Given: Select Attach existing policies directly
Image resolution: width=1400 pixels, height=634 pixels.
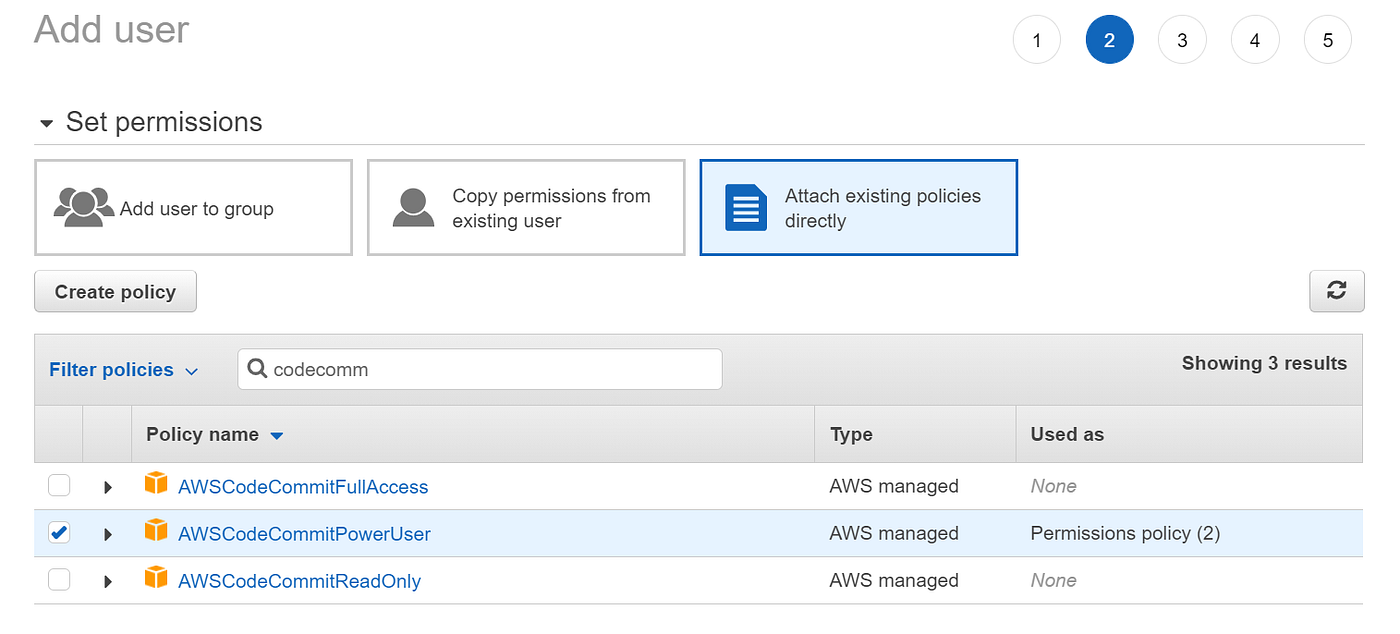Looking at the screenshot, I should [859, 208].
